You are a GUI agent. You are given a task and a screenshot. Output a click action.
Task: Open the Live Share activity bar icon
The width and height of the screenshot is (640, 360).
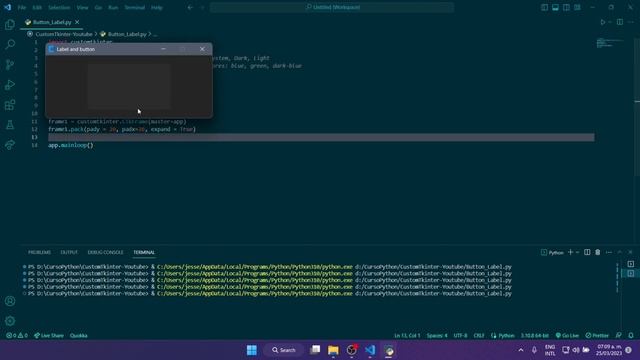tap(10, 145)
